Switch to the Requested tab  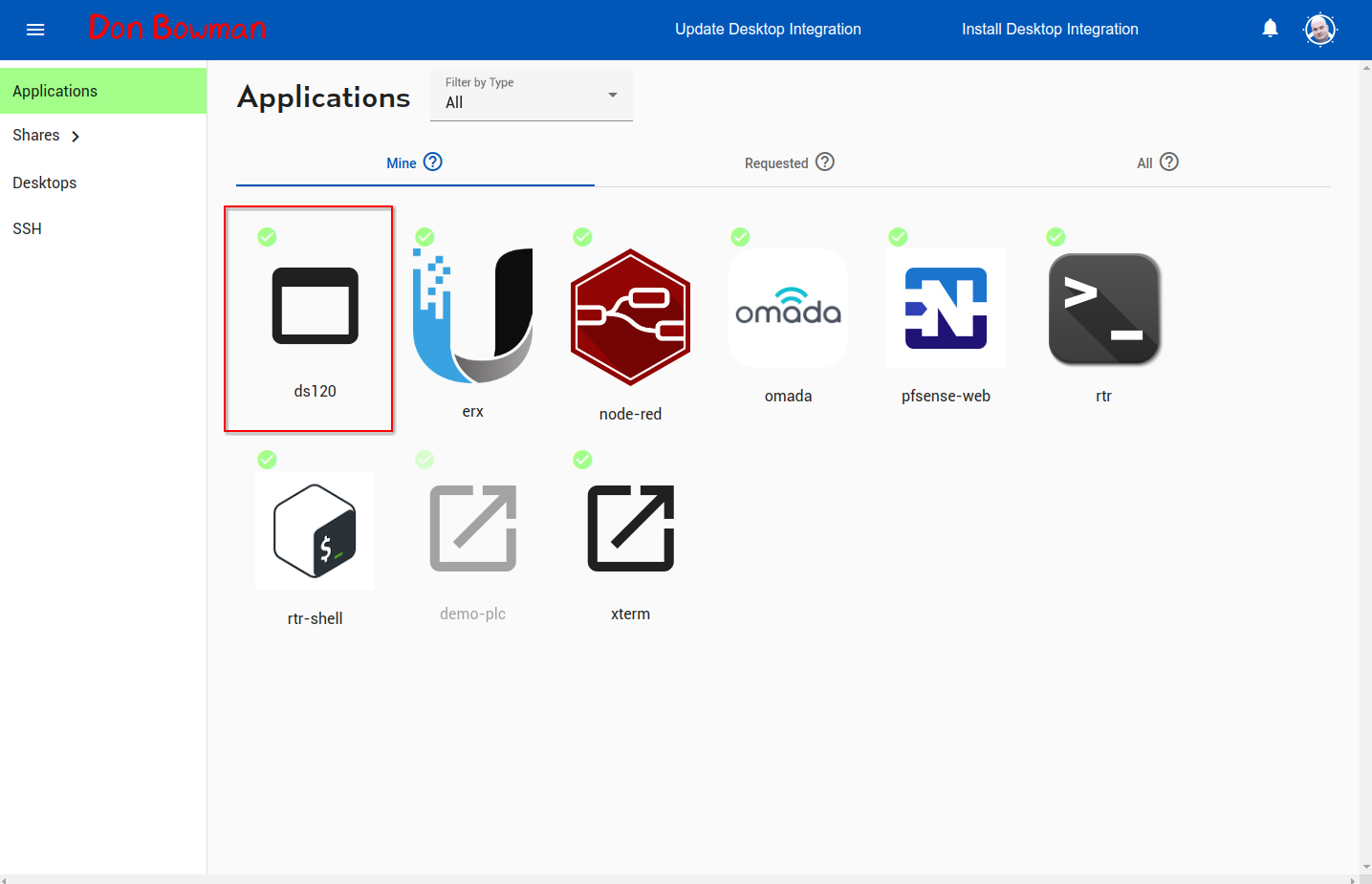click(789, 163)
